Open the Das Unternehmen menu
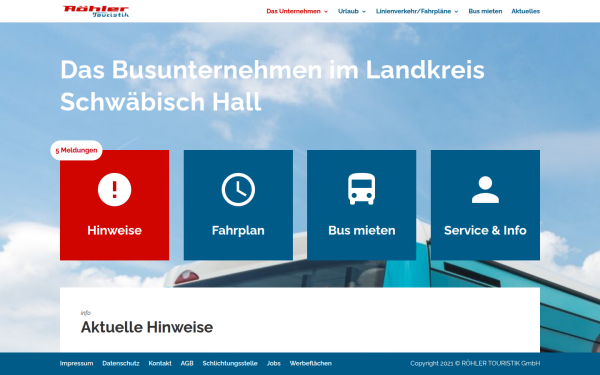The height and width of the screenshot is (375, 600). 293,11
